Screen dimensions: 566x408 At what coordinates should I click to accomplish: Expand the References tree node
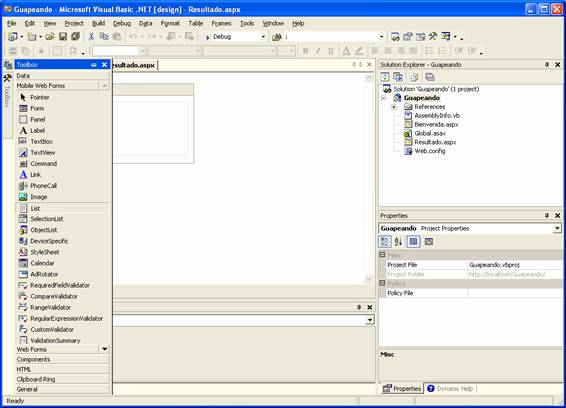[x=394, y=107]
